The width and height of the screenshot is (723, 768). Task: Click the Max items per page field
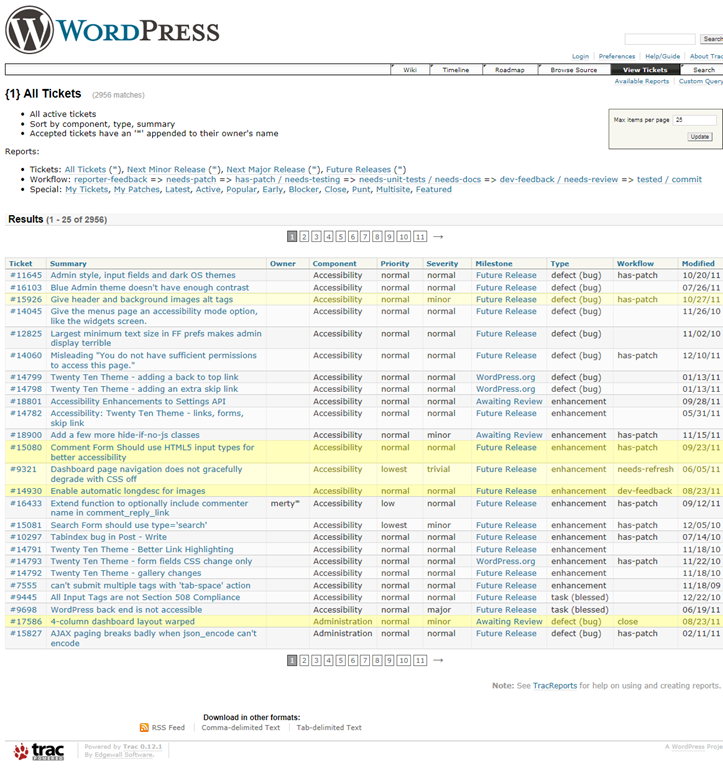[x=695, y=120]
